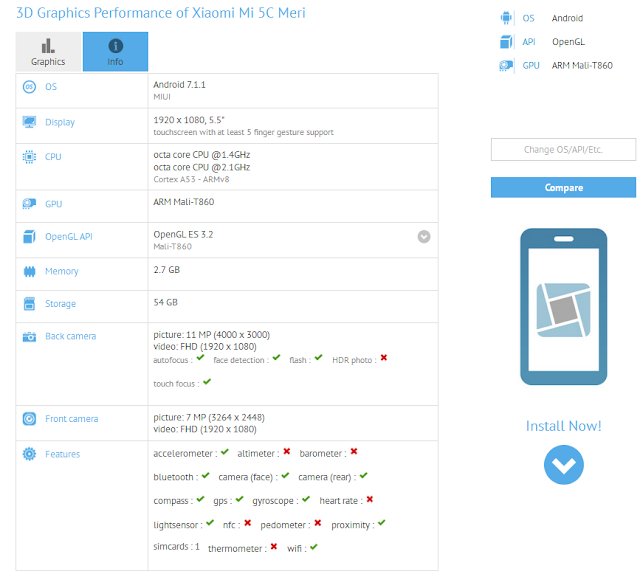Select the Info tab
Viewport: 640px width, 574px height.
(116, 52)
